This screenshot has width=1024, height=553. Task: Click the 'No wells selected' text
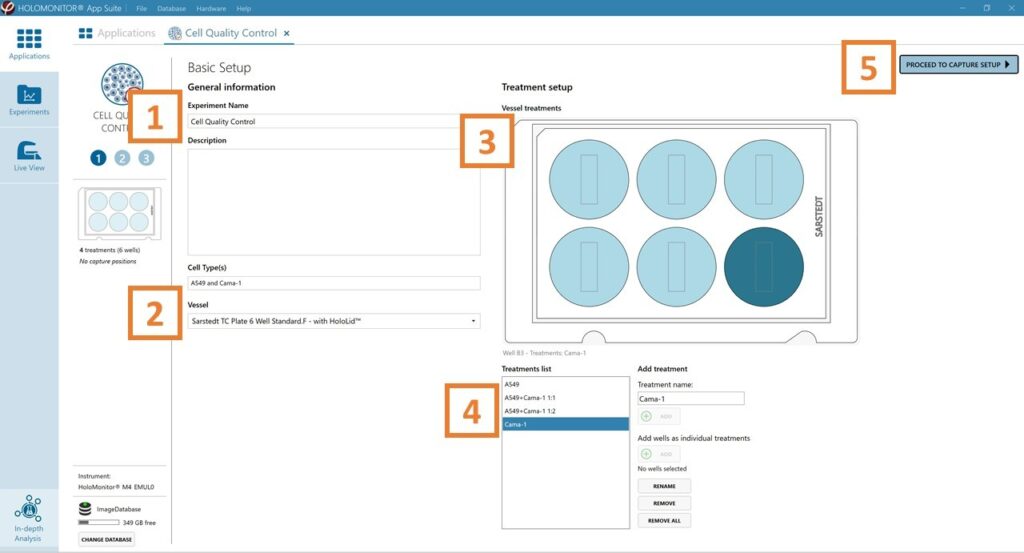point(662,469)
